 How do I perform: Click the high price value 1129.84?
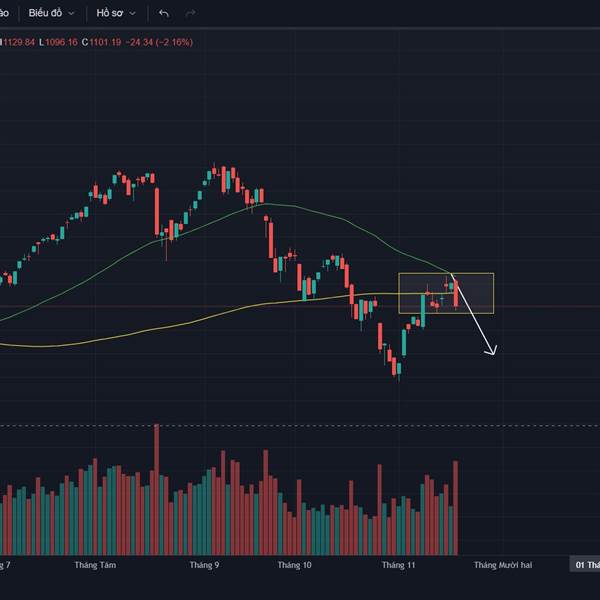coord(18,42)
